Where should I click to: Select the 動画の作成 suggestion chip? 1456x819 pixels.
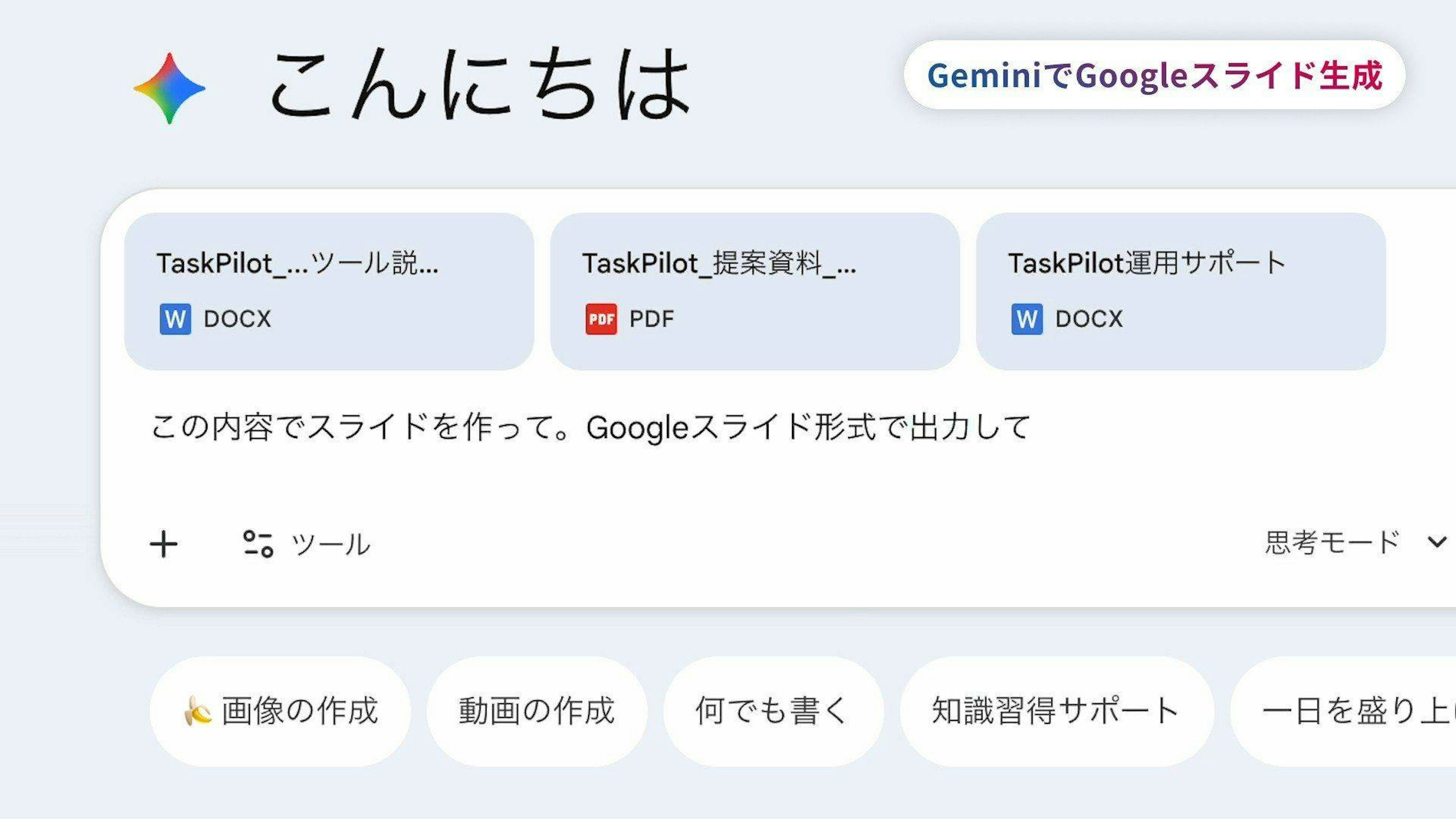pos(537,711)
